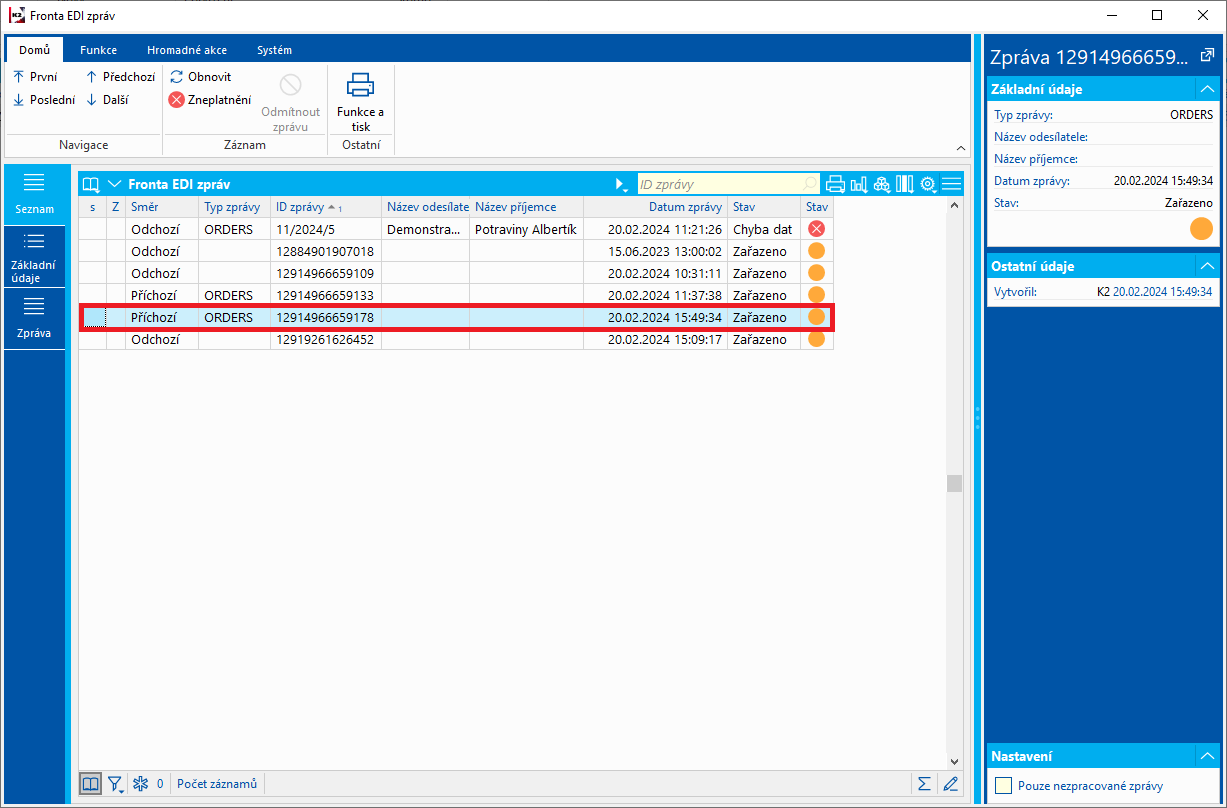Open Funkce a tisk printer button

point(360,101)
